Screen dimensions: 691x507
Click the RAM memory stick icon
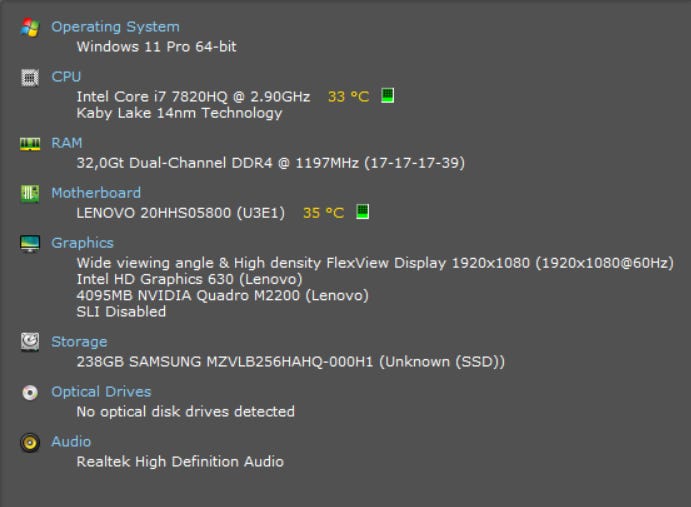(30, 144)
